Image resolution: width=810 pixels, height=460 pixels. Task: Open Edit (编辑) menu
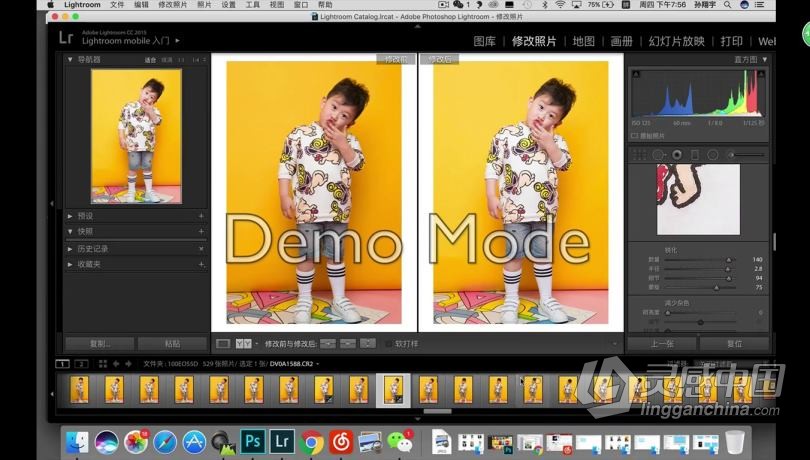(x=141, y=5)
